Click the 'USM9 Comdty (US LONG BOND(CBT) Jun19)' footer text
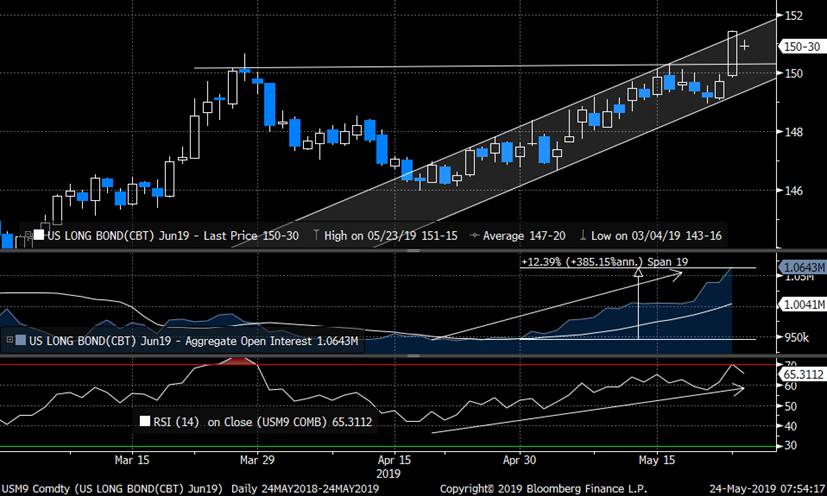This screenshot has width=827, height=496. [112, 489]
